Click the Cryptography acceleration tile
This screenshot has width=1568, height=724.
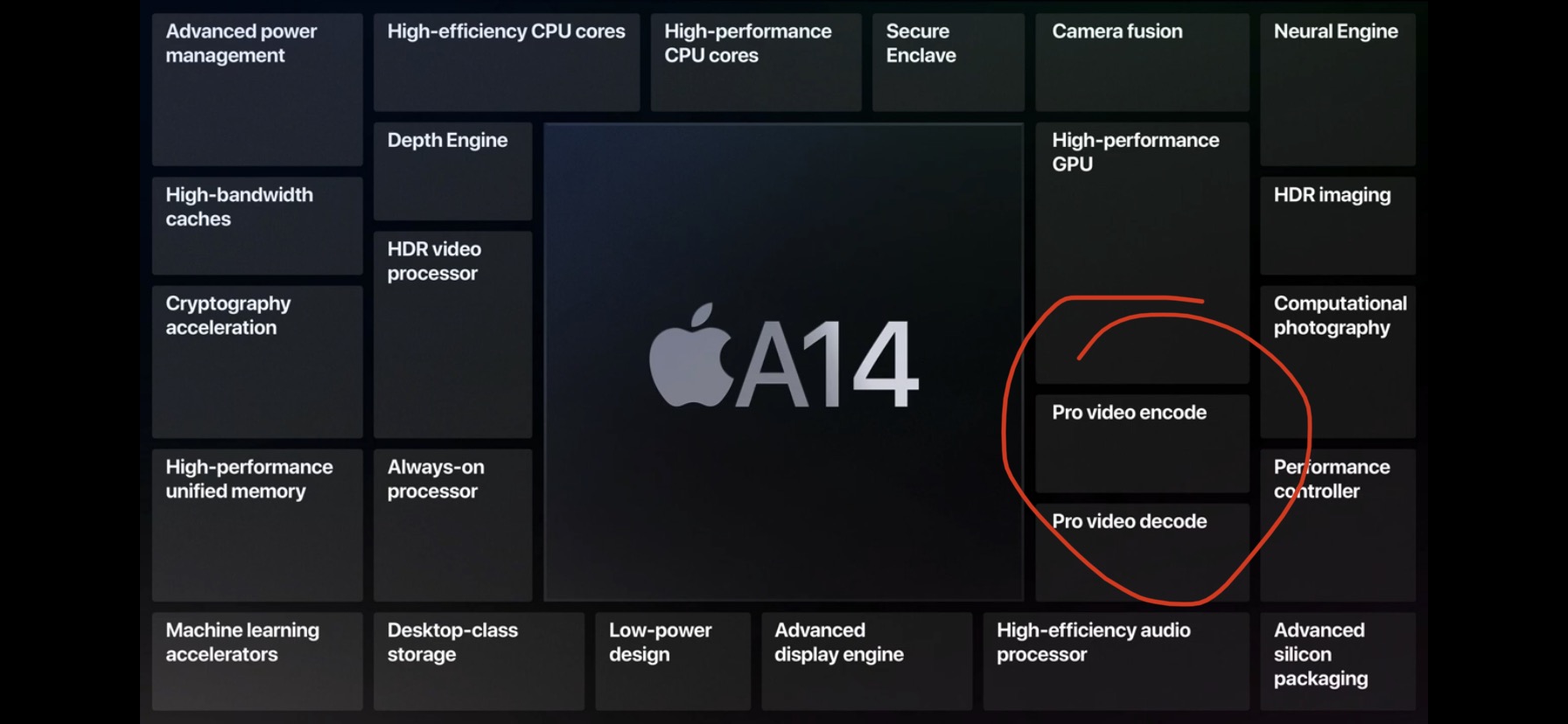coord(257,362)
